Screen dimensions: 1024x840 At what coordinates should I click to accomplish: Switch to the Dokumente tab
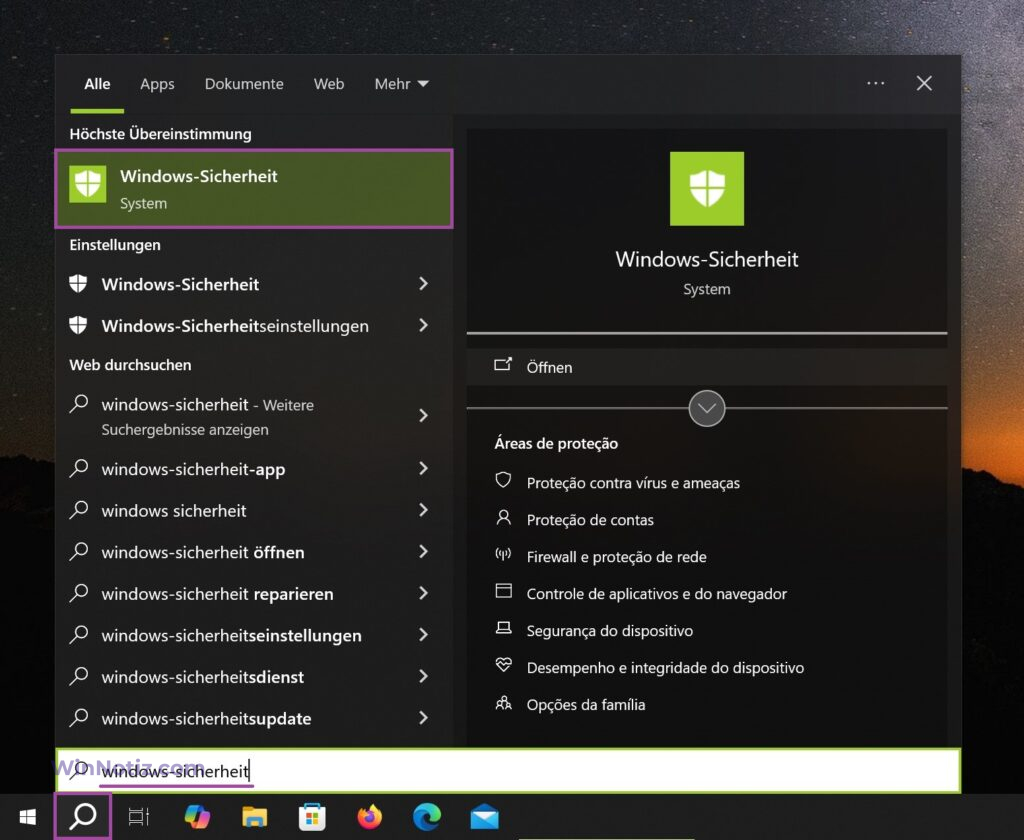[244, 84]
